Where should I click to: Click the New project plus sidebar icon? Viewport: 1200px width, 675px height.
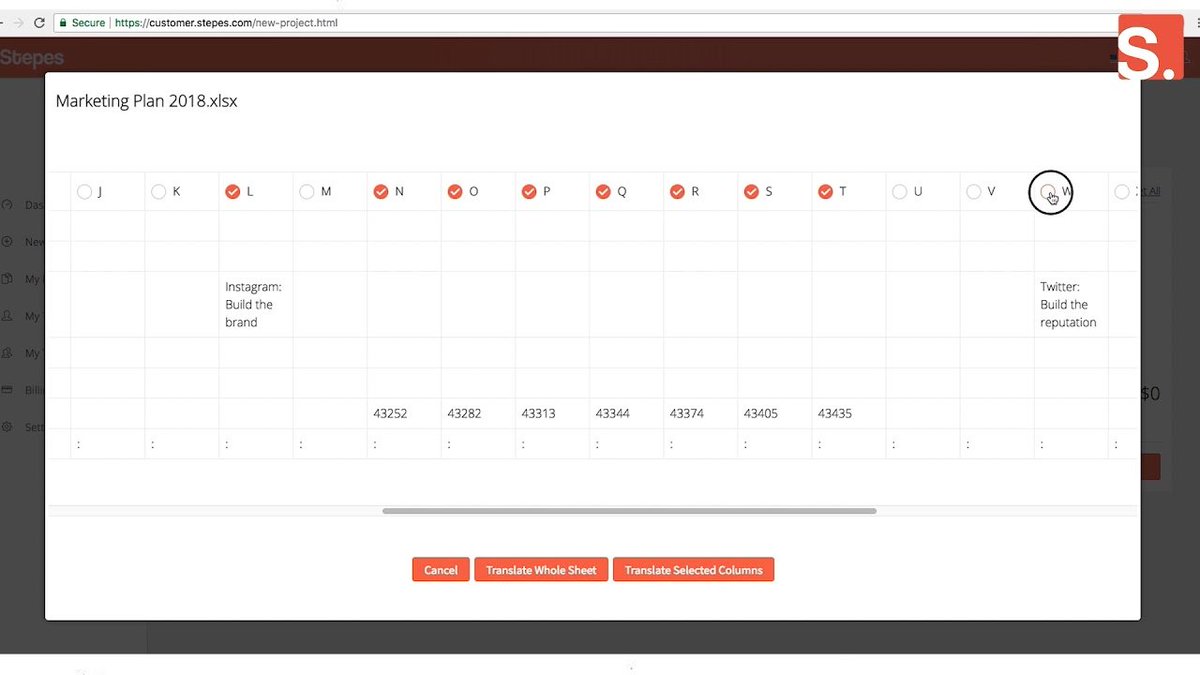tap(7, 242)
